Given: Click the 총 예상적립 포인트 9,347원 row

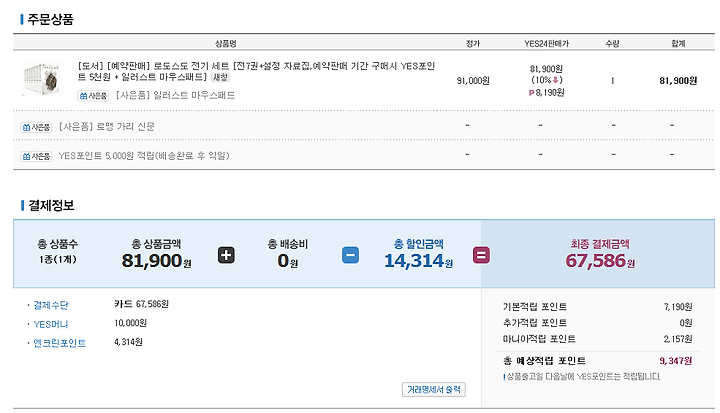Looking at the screenshot, I should pos(597,360).
